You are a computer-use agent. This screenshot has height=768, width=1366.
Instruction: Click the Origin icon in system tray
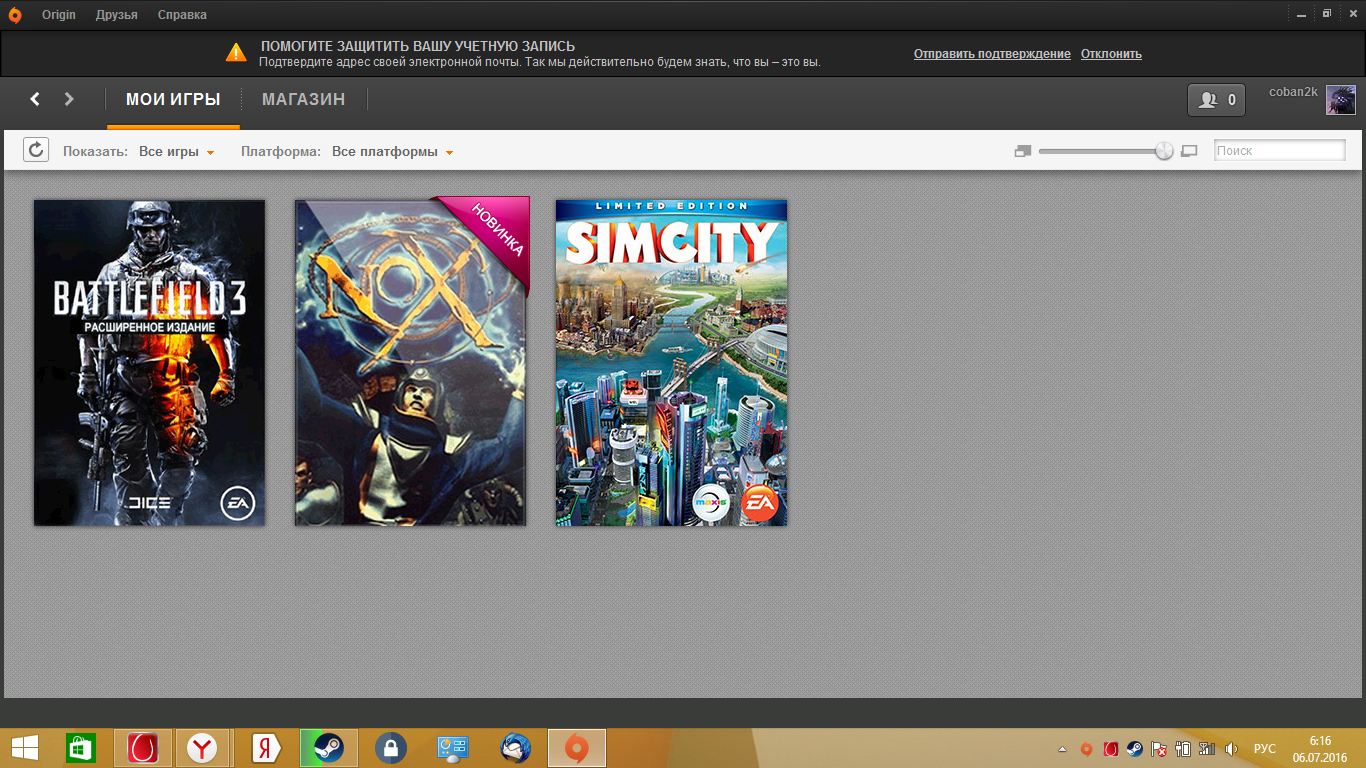point(1087,749)
